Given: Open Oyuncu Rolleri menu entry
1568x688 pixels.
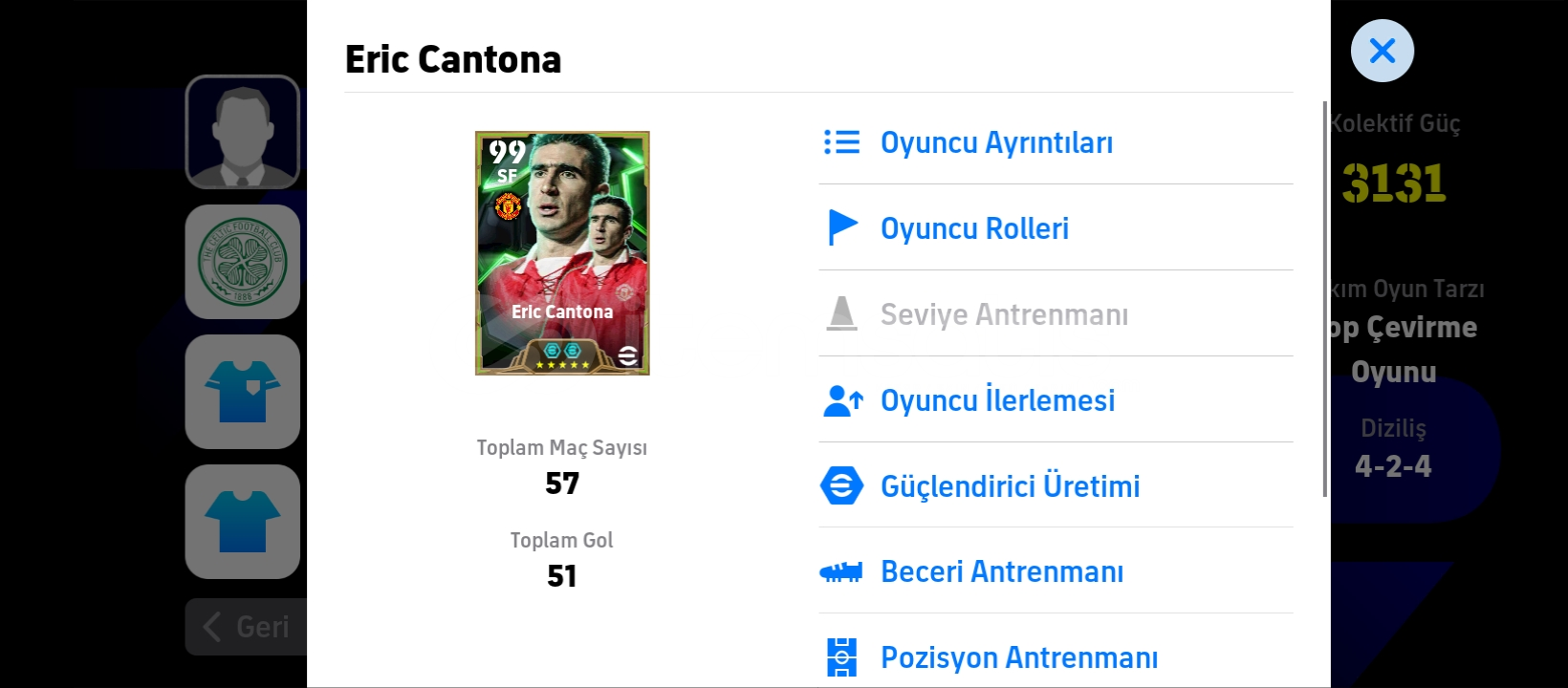Looking at the screenshot, I should click(1056, 227).
